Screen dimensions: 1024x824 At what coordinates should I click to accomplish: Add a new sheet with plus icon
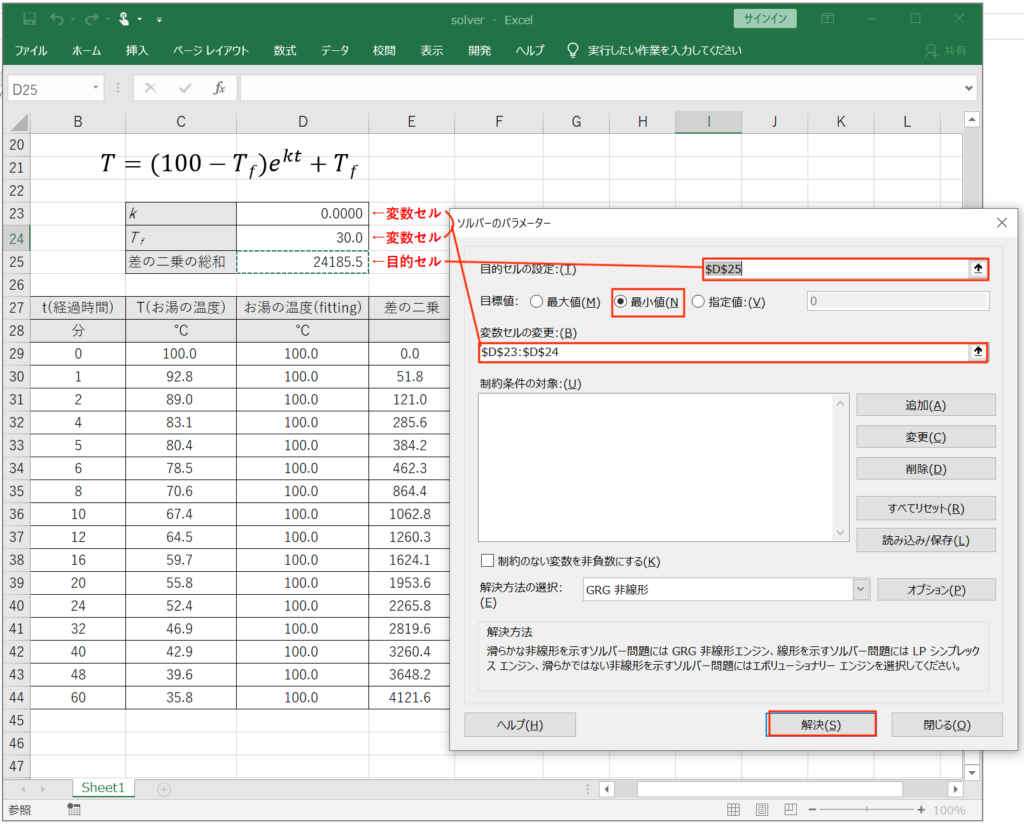click(164, 789)
